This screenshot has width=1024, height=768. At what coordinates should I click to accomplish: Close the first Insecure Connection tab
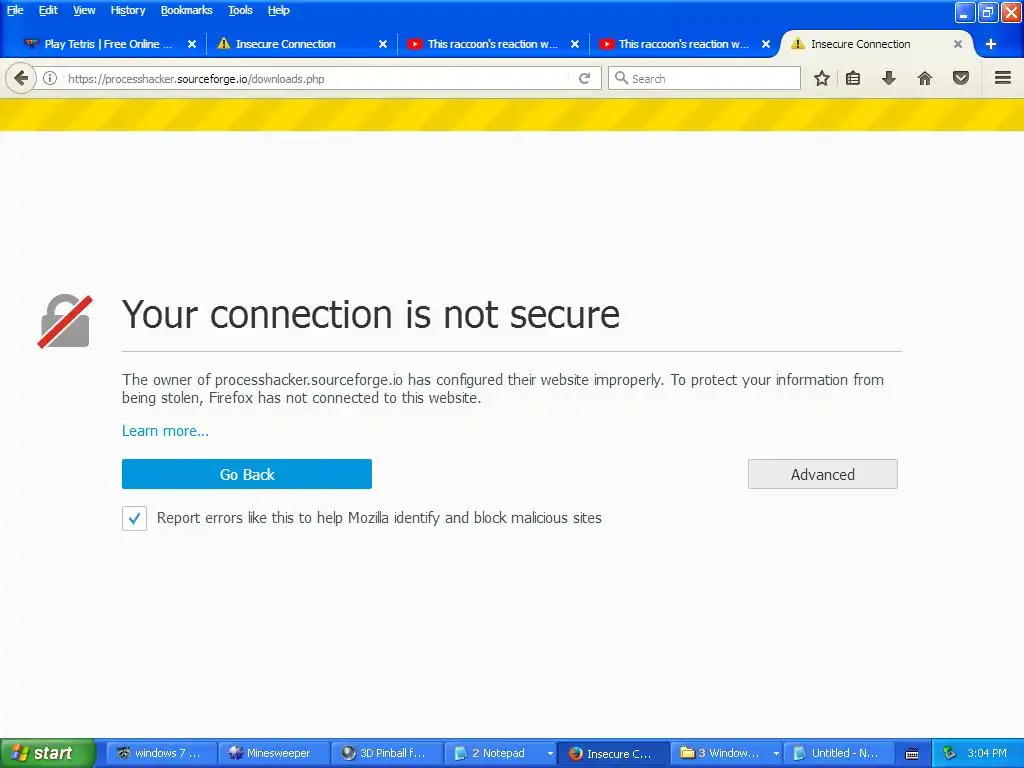click(383, 44)
